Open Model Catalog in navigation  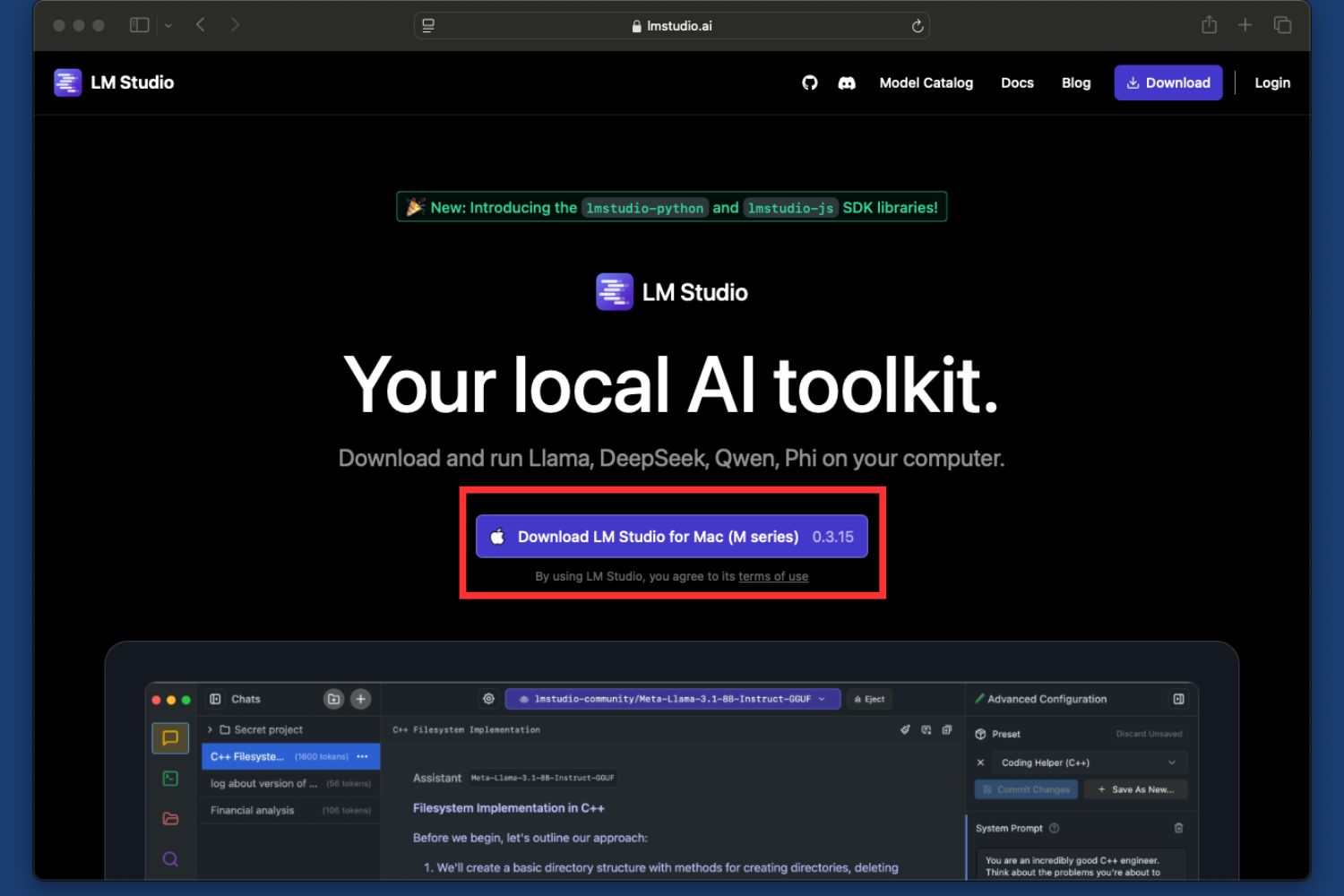[926, 82]
